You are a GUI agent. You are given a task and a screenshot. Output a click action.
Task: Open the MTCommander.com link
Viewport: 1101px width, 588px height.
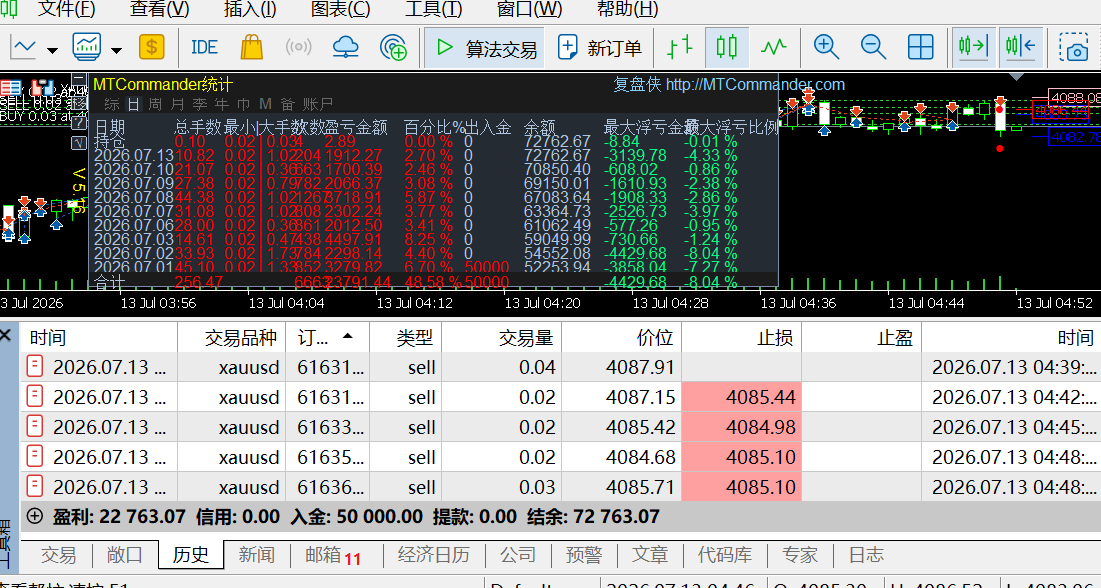pos(755,84)
